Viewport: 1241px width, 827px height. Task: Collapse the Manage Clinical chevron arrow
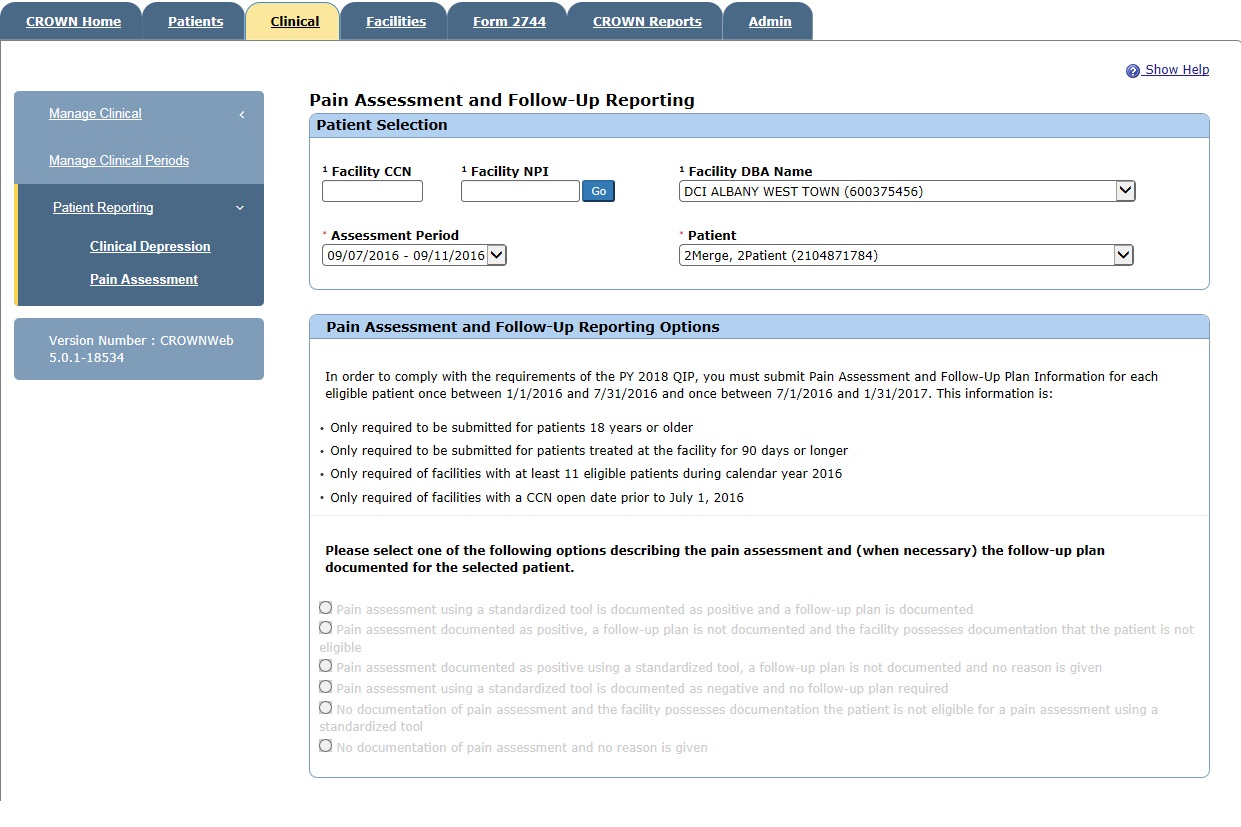click(x=242, y=114)
